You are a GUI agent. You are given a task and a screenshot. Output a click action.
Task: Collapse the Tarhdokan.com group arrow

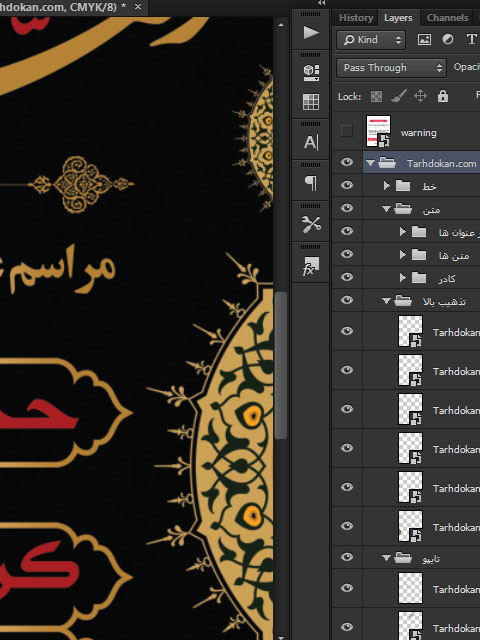(x=370, y=163)
